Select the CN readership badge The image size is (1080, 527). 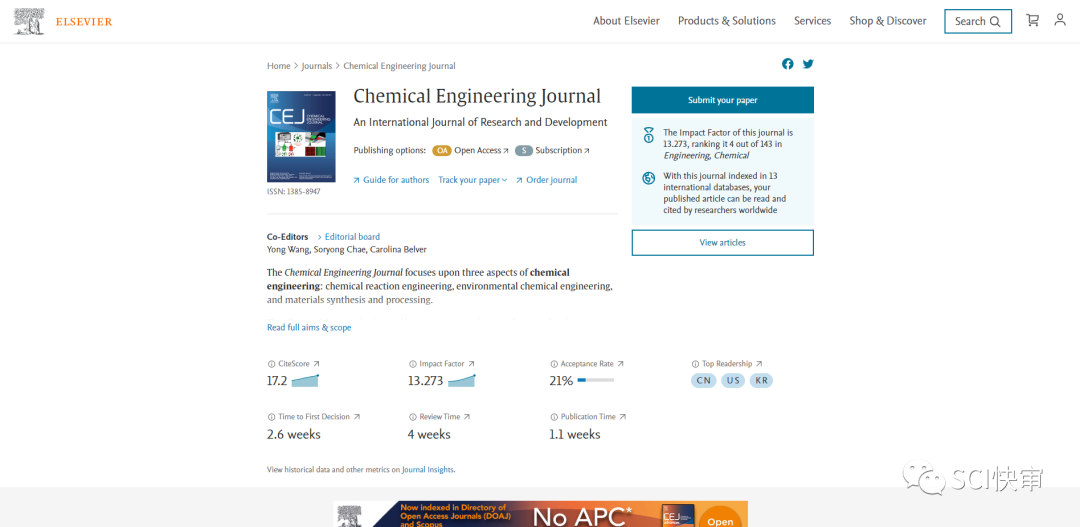click(704, 381)
